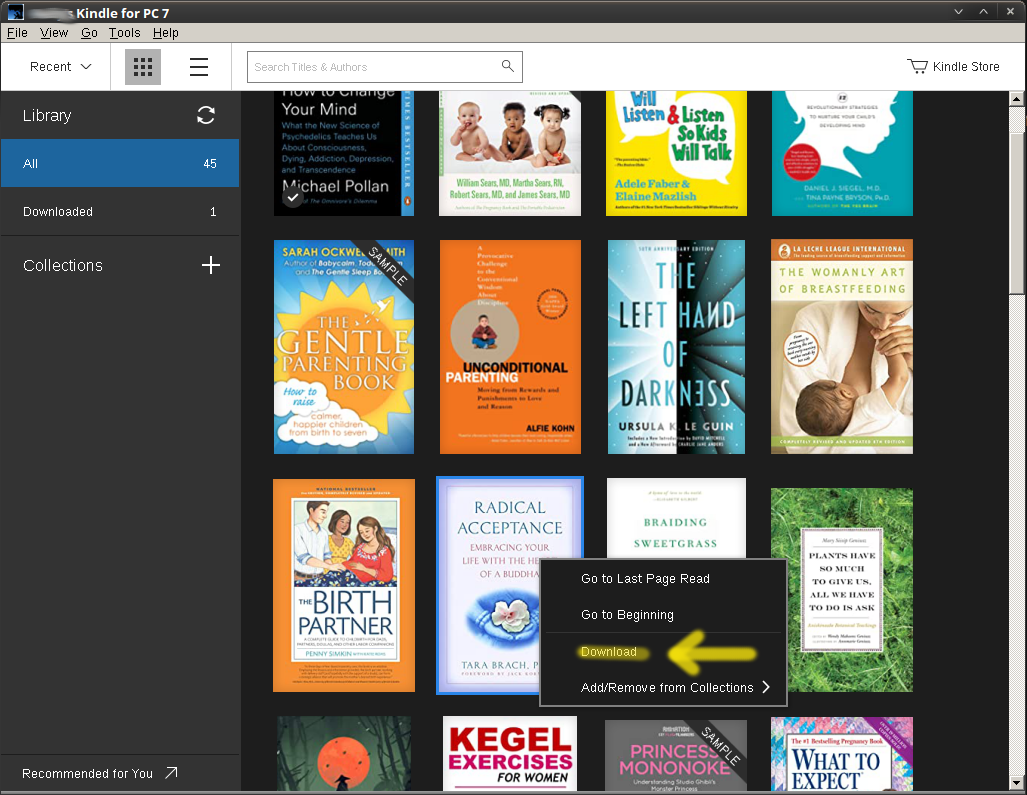Sync the library with refresh icon

[x=206, y=115]
